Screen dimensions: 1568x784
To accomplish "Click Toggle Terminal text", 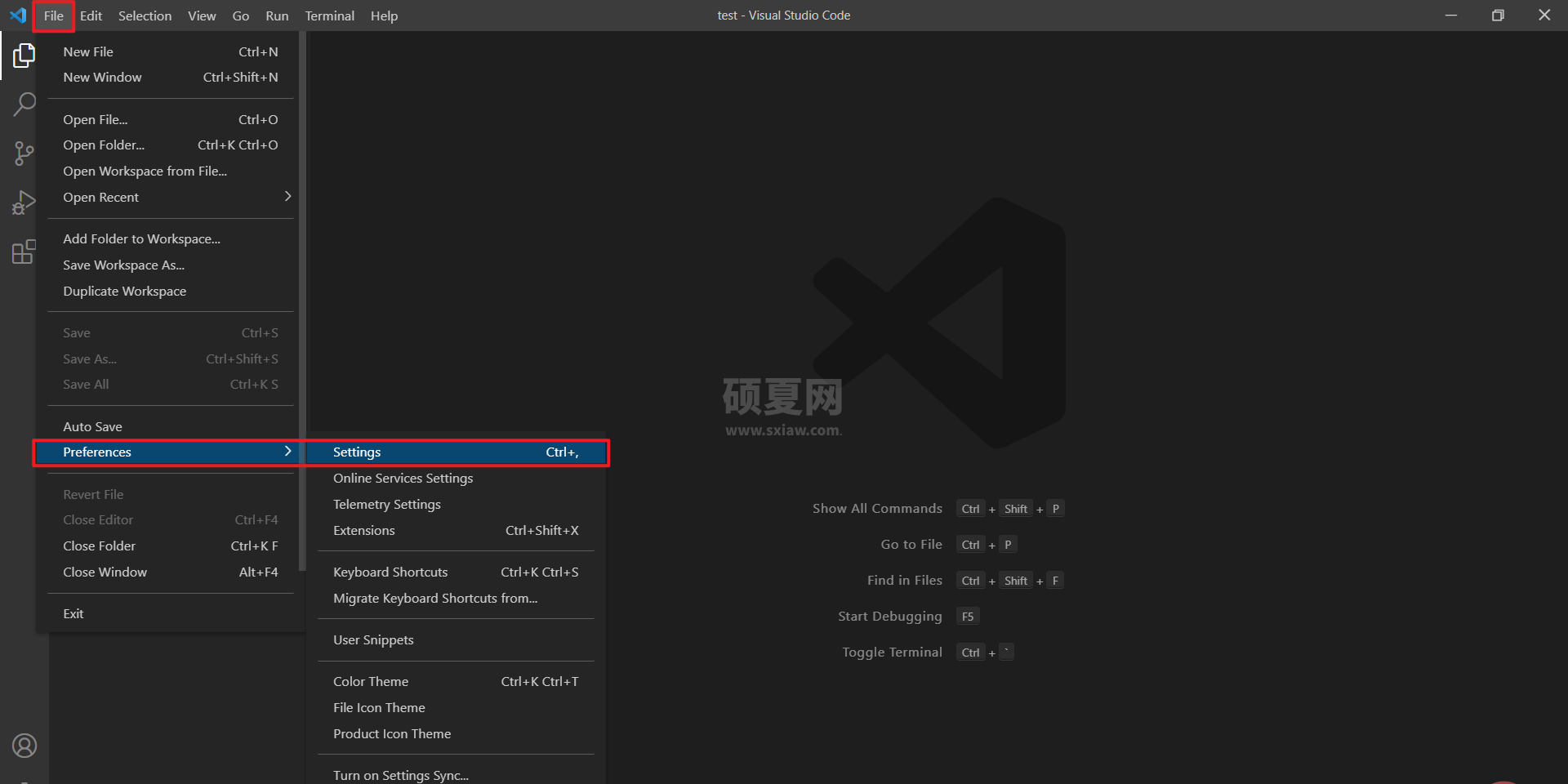I will (893, 652).
